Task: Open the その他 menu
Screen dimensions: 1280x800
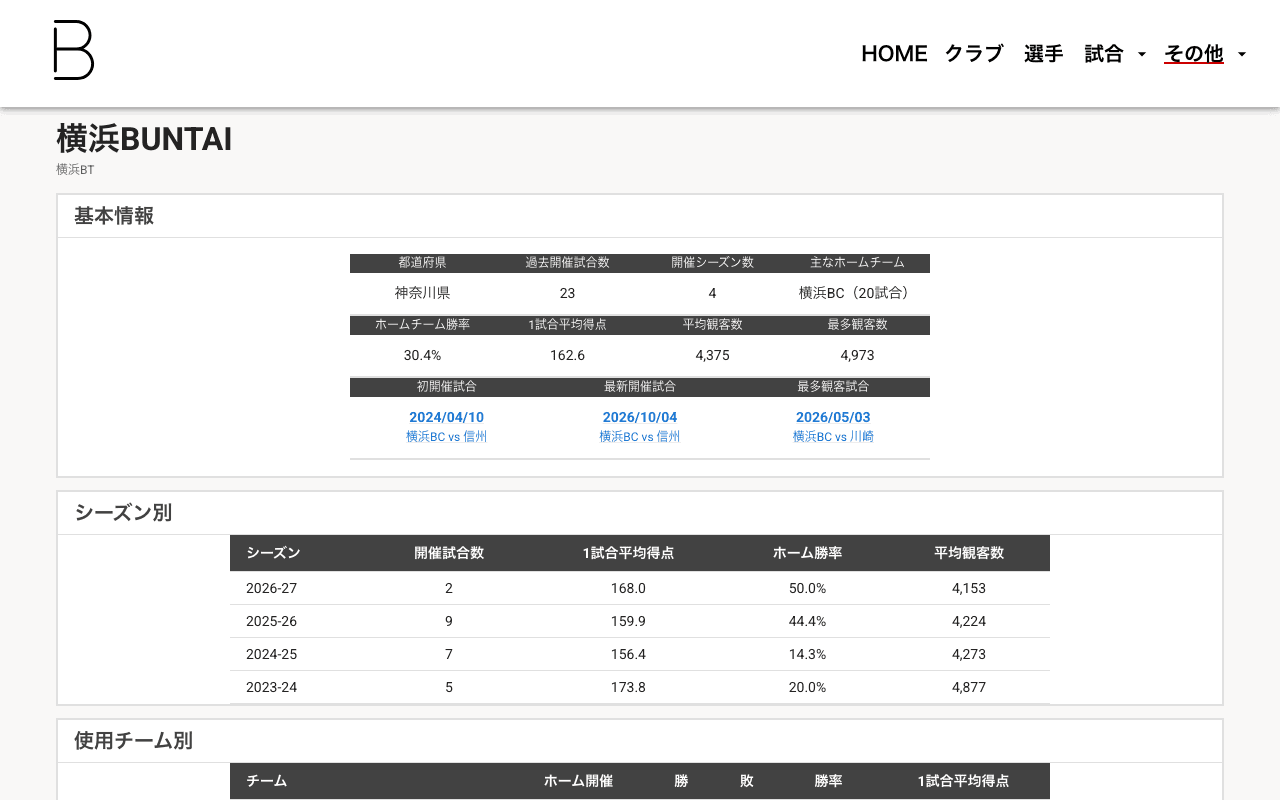Action: 1194,54
